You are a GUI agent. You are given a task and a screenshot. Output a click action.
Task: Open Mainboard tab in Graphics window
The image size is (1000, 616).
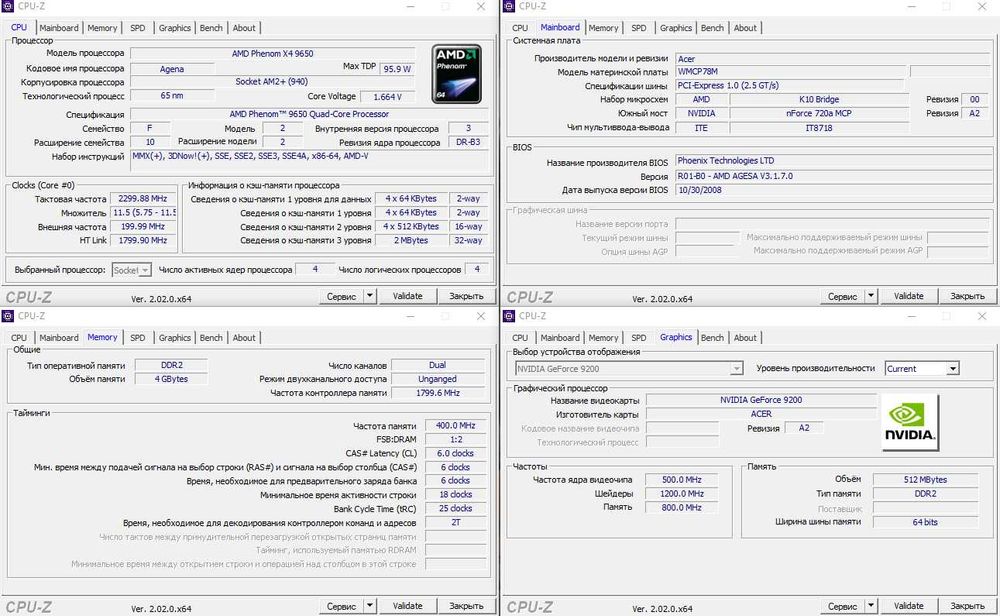point(560,338)
